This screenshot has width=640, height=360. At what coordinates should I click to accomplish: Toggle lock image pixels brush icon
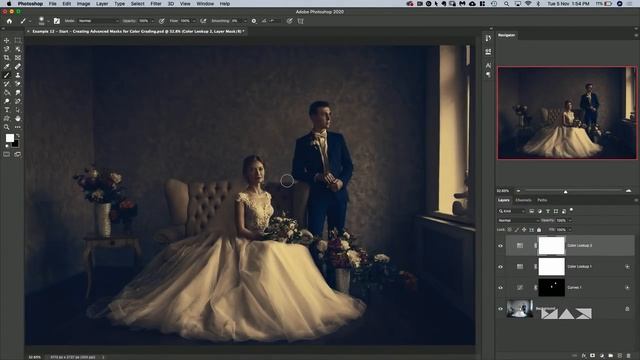[x=517, y=230]
